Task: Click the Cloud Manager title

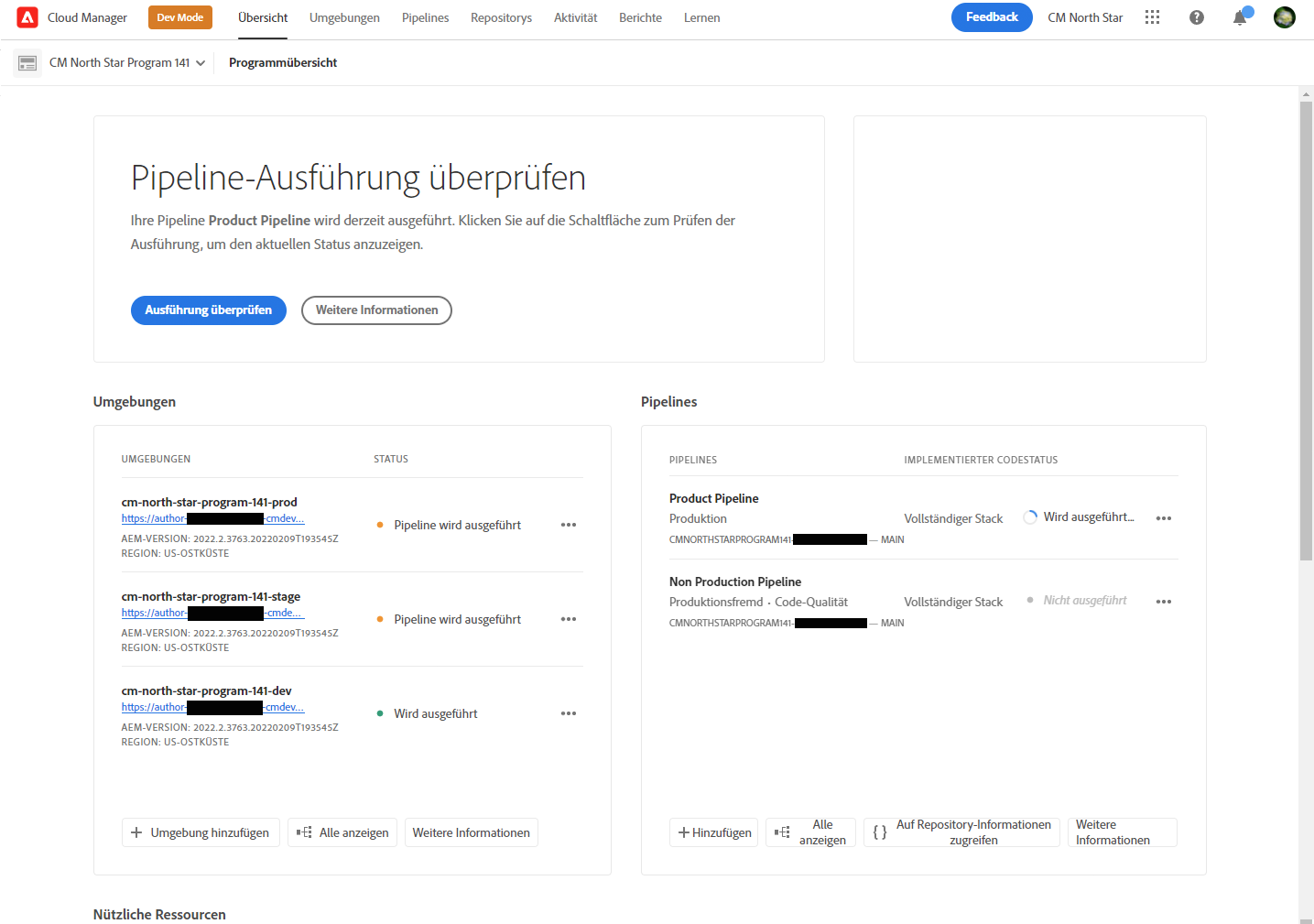Action: [x=87, y=17]
